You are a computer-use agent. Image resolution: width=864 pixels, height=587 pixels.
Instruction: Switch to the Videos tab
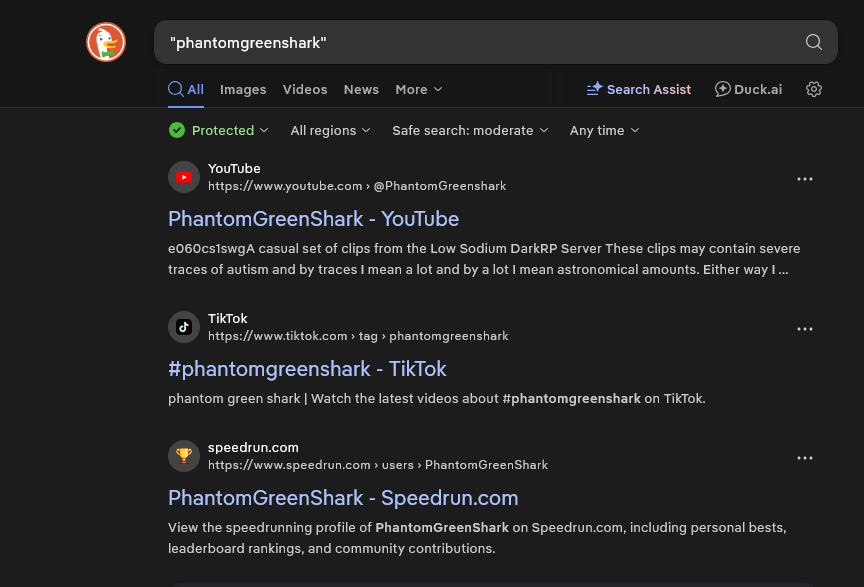(x=305, y=89)
